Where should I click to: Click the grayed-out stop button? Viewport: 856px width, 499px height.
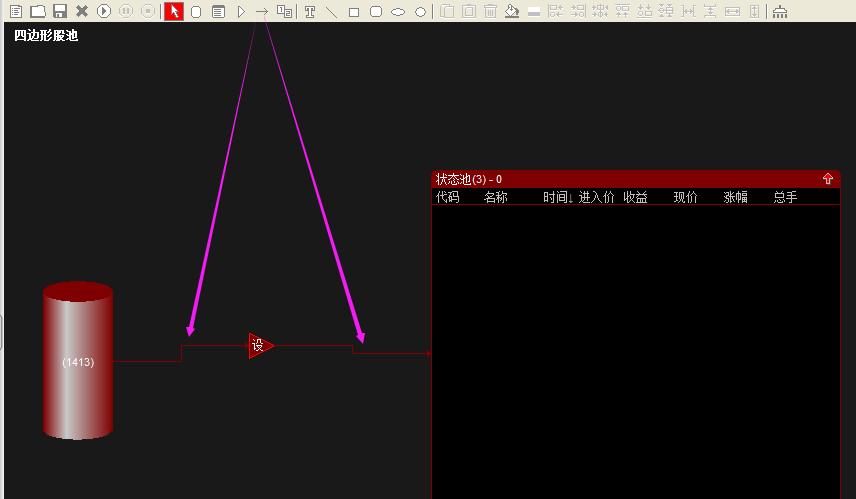click(x=147, y=11)
